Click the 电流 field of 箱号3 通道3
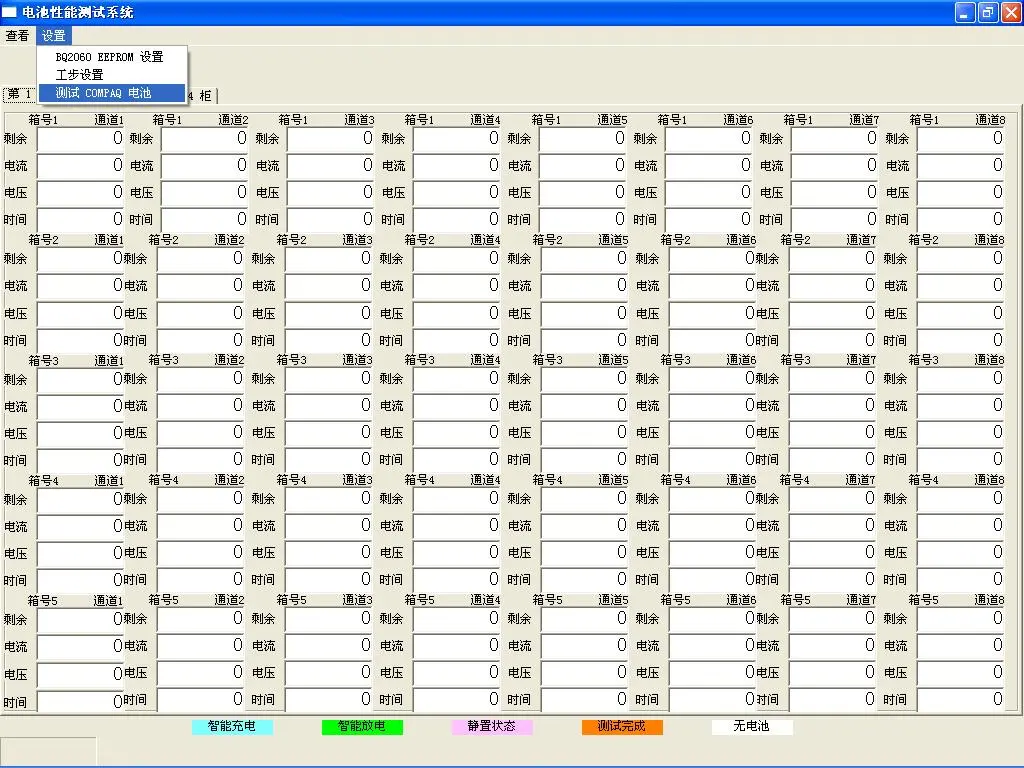Image resolution: width=1024 pixels, height=768 pixels. point(328,406)
